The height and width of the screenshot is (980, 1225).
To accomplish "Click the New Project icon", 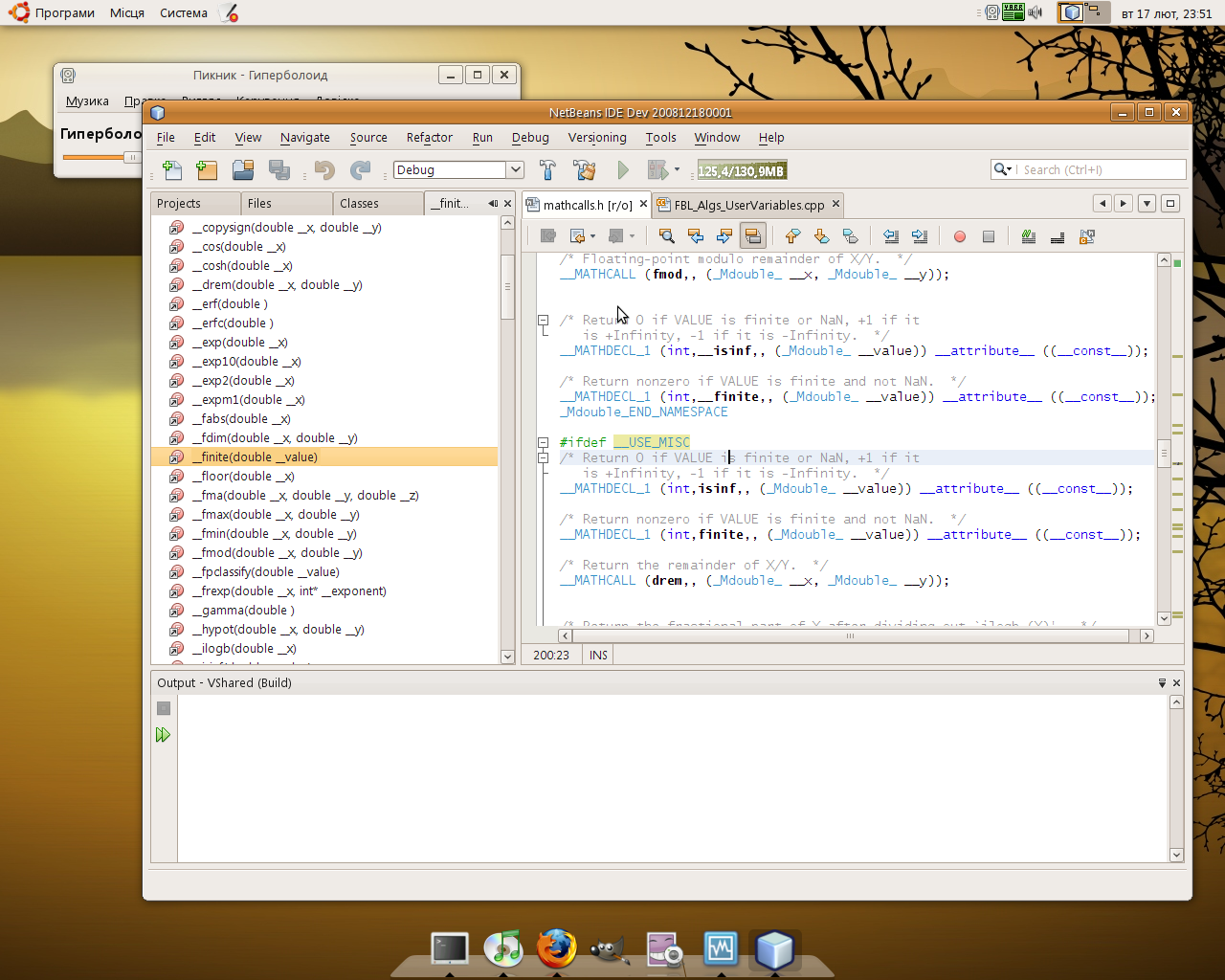I will 207,170.
